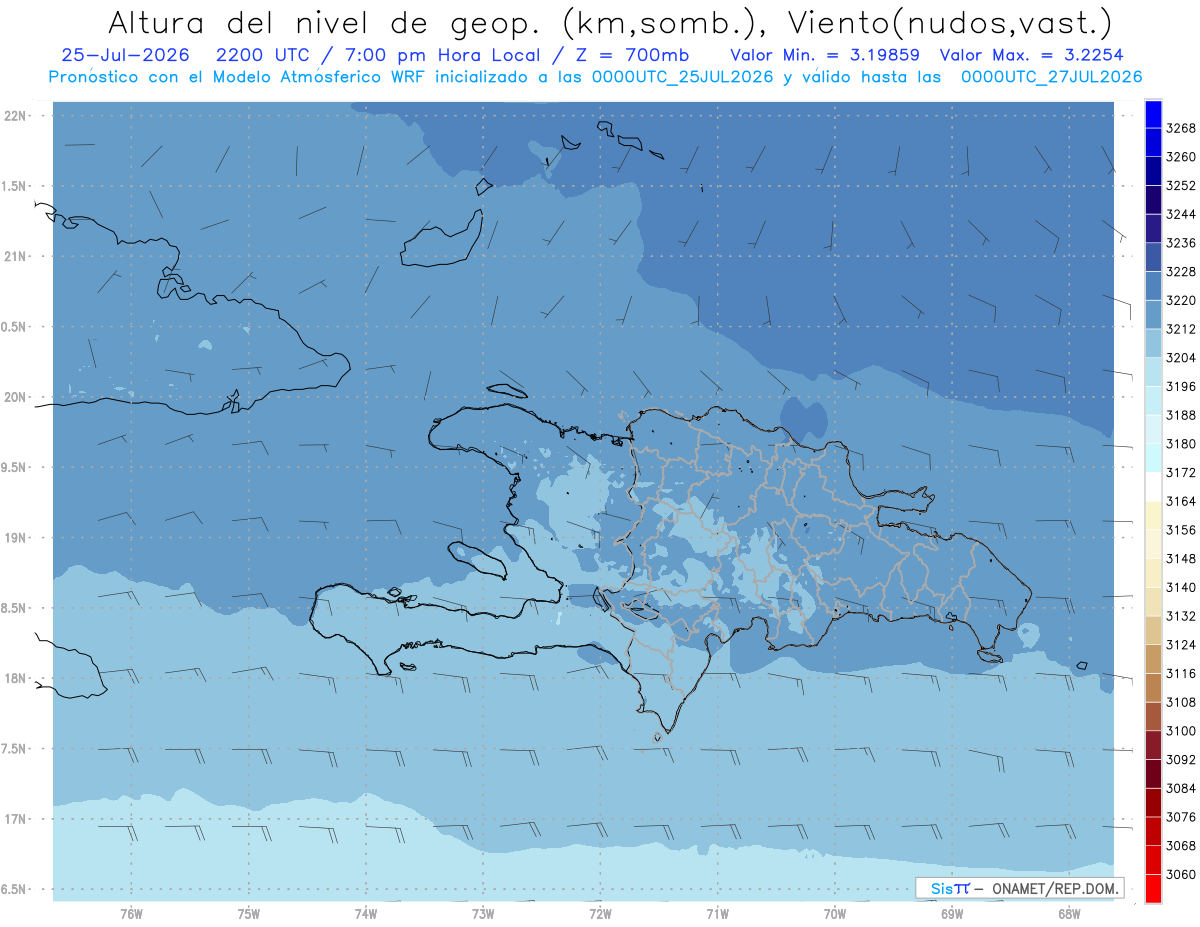Click the color swatch between 3260 and 3268
This screenshot has width=1200, height=927.
pyautogui.click(x=1153, y=143)
